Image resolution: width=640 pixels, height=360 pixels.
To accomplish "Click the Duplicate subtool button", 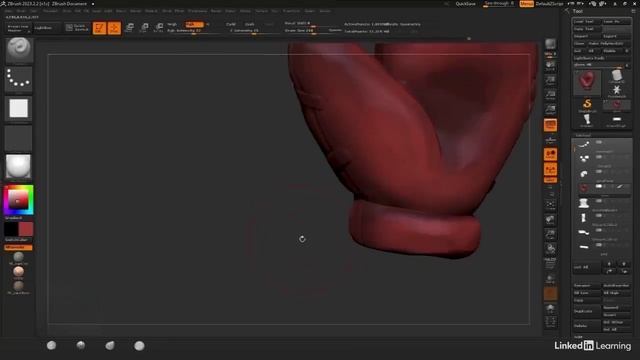I will pyautogui.click(x=587, y=311).
